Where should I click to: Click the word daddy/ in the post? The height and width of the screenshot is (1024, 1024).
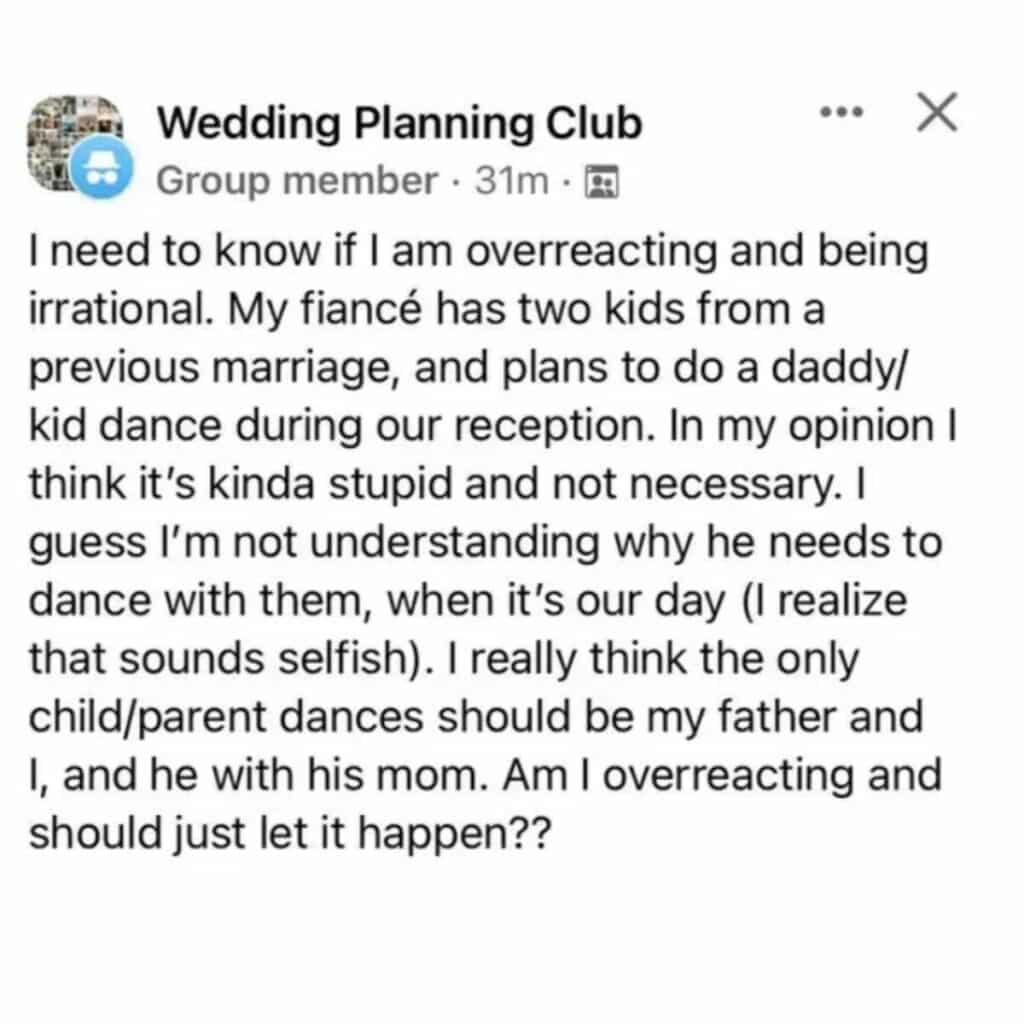pos(839,368)
